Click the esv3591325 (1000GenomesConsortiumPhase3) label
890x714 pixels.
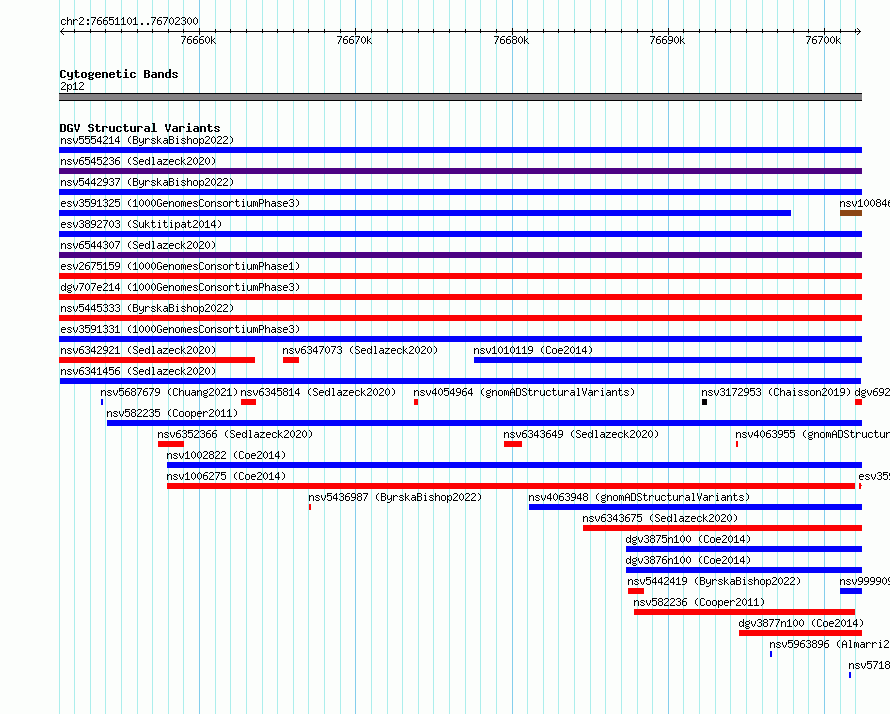tap(180, 203)
